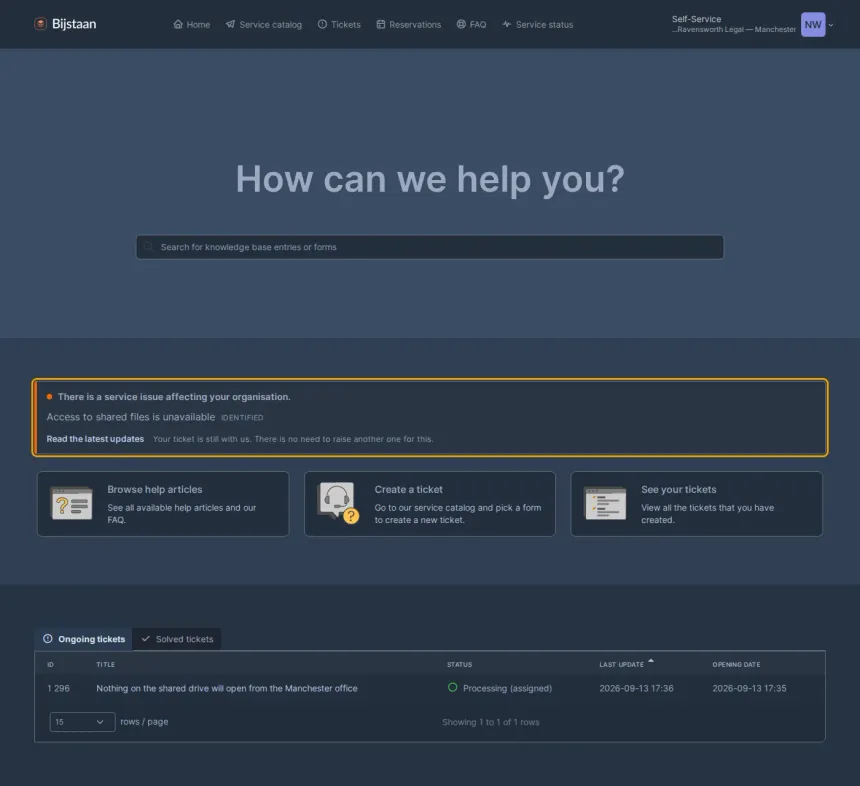Click the search magnifier icon

[149, 247]
